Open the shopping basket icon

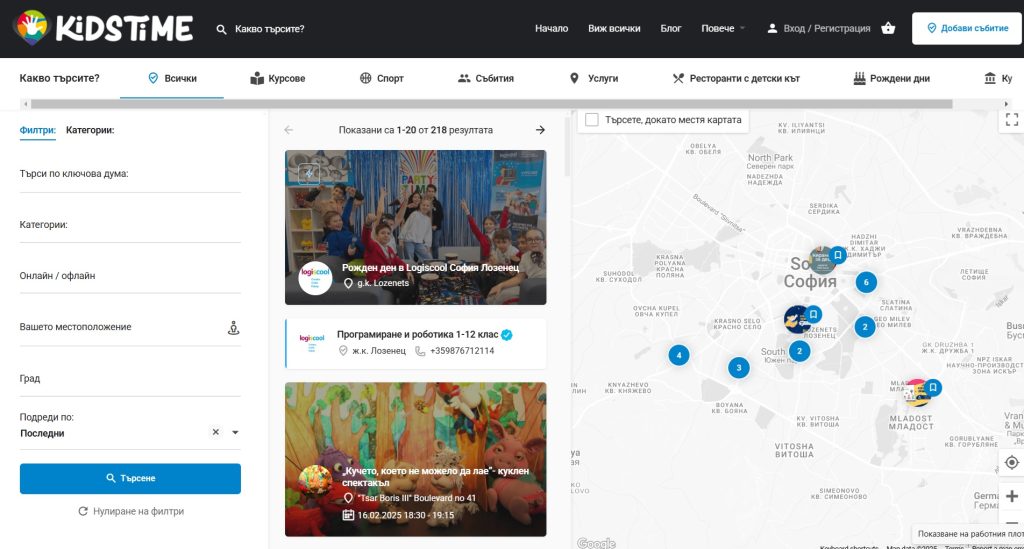pos(888,28)
